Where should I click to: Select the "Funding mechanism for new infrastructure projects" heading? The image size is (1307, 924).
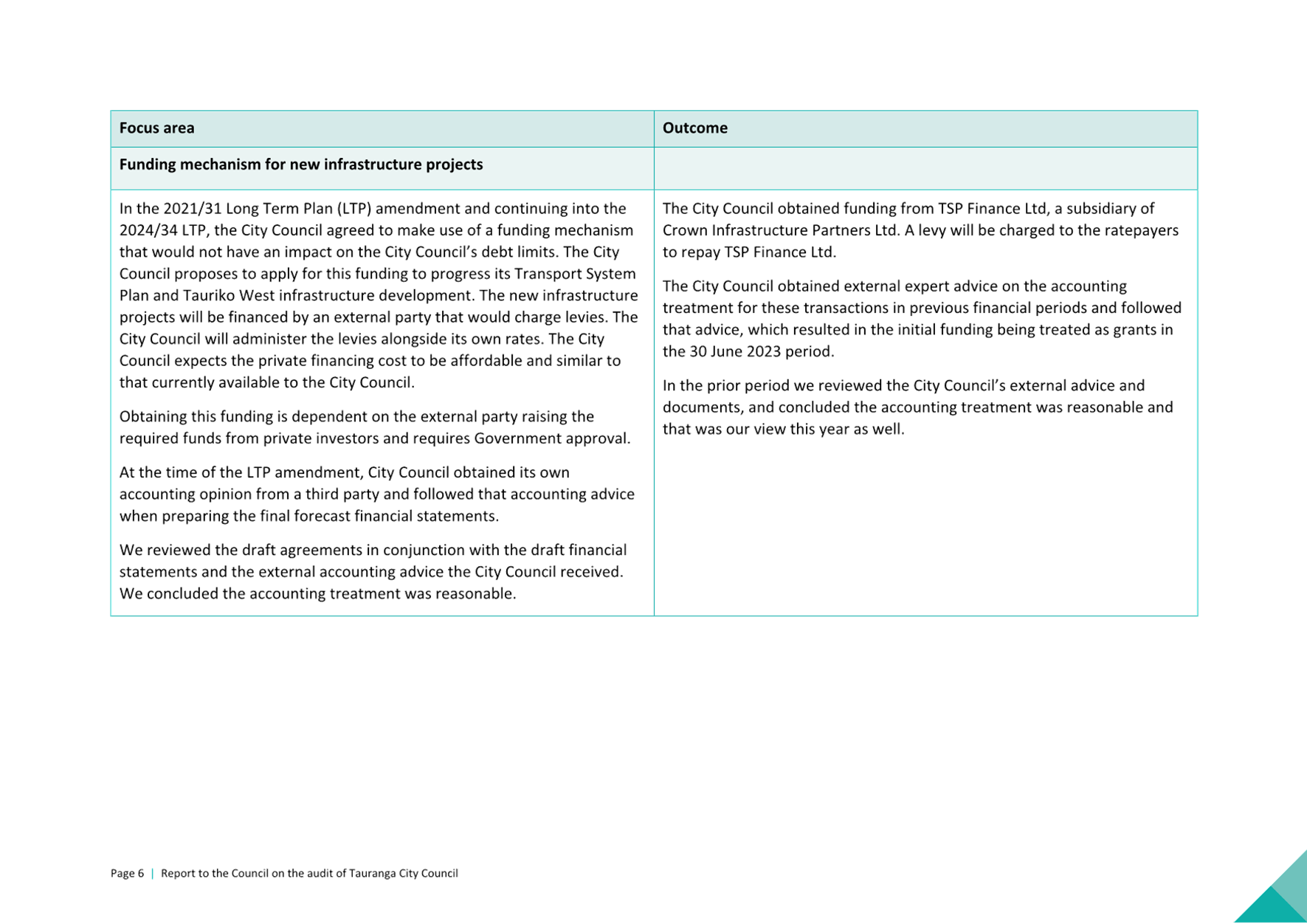pos(301,165)
